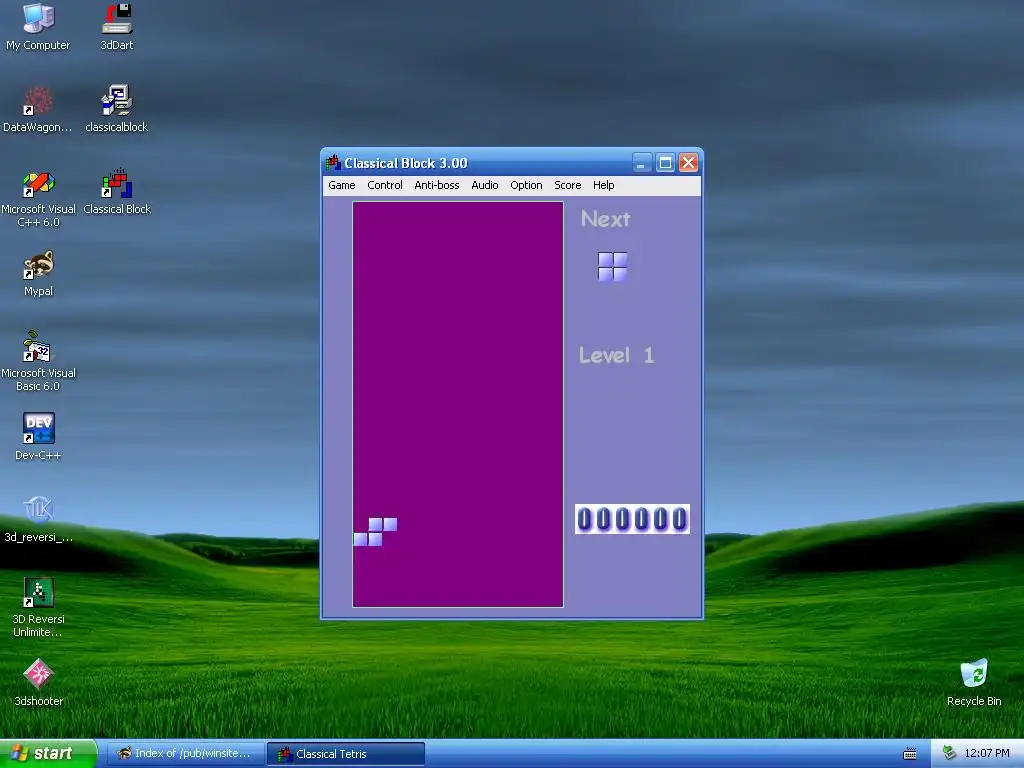The height and width of the screenshot is (768, 1024).
Task: Click the falling S-shaped block in playfield
Action: point(376,532)
